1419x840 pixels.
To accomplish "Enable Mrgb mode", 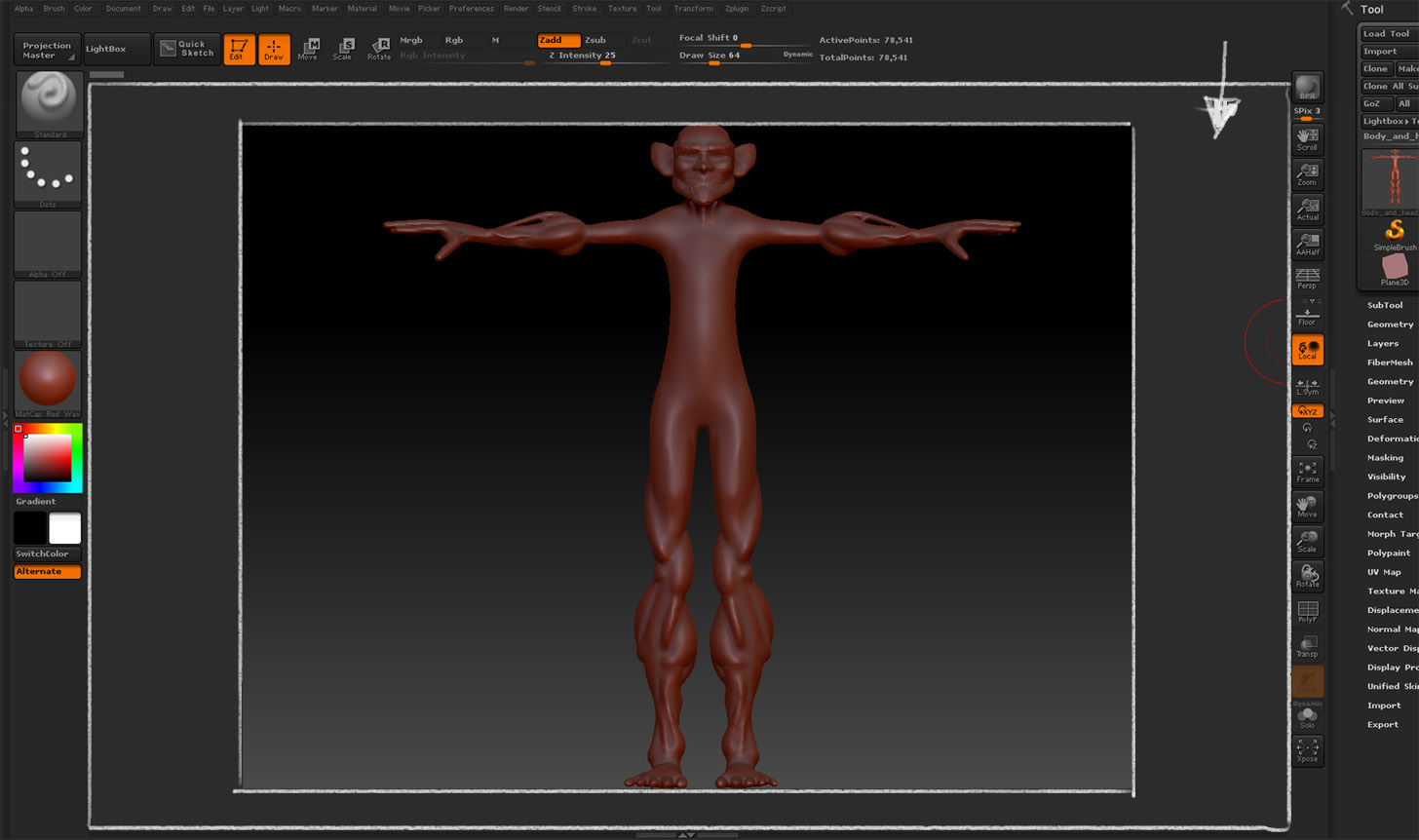I will (x=418, y=40).
